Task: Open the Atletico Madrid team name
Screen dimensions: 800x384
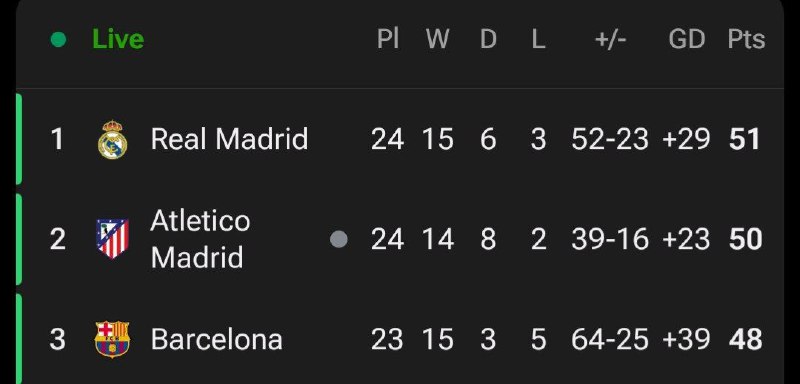Action: click(x=201, y=239)
